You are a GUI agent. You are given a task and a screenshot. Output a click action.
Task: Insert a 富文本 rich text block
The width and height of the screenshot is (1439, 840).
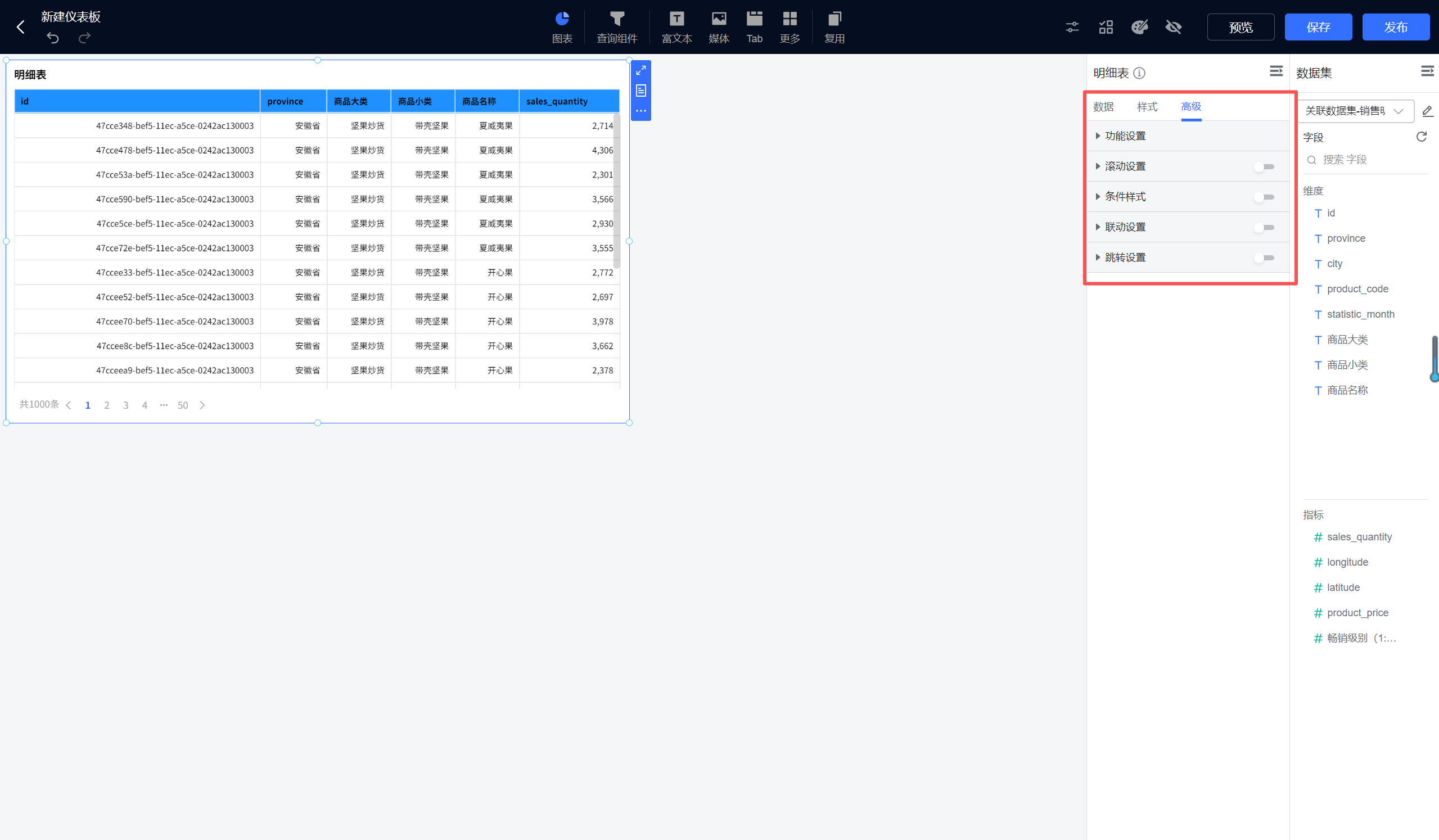(676, 27)
